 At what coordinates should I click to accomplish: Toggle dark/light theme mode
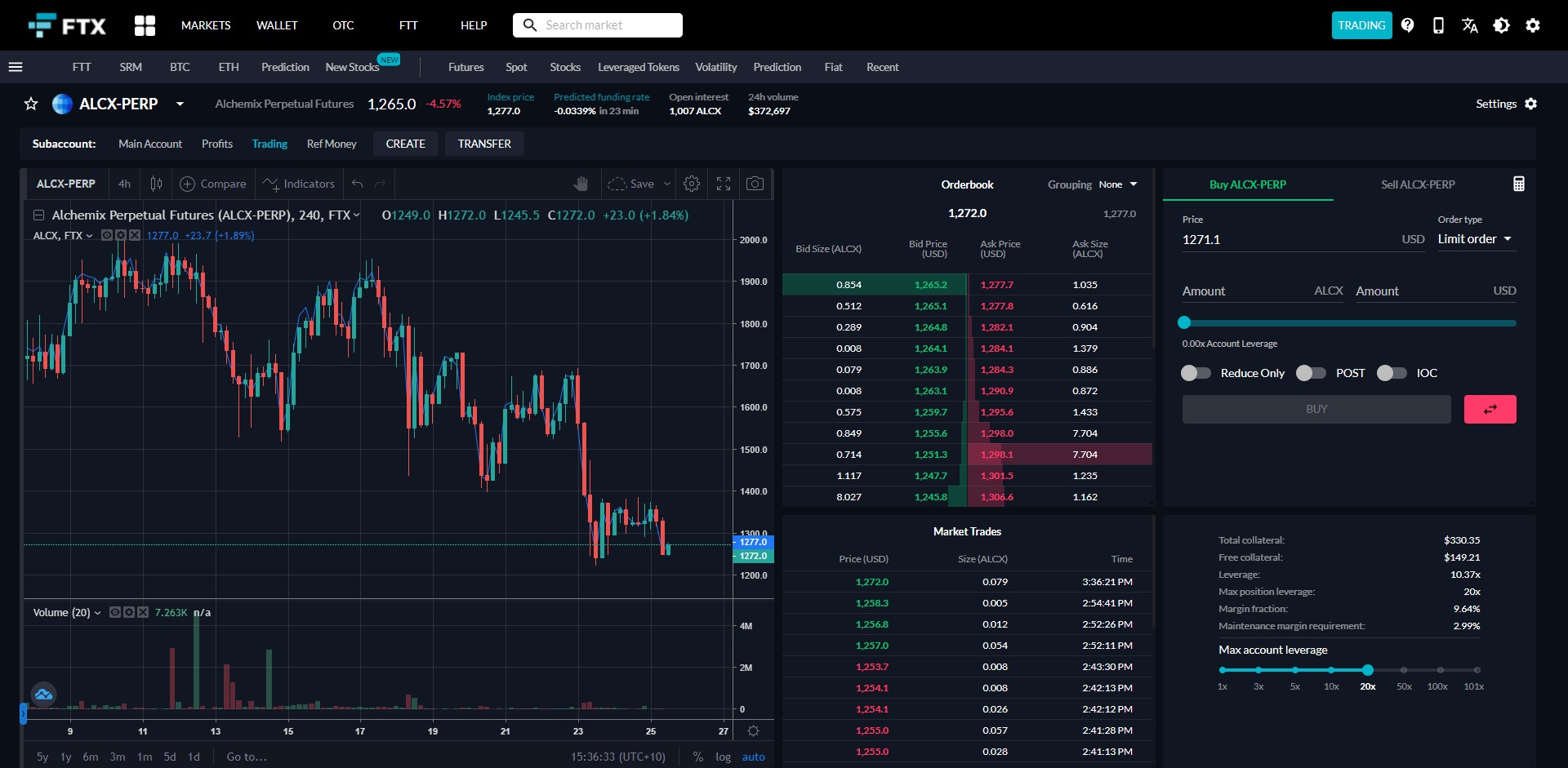click(1501, 25)
